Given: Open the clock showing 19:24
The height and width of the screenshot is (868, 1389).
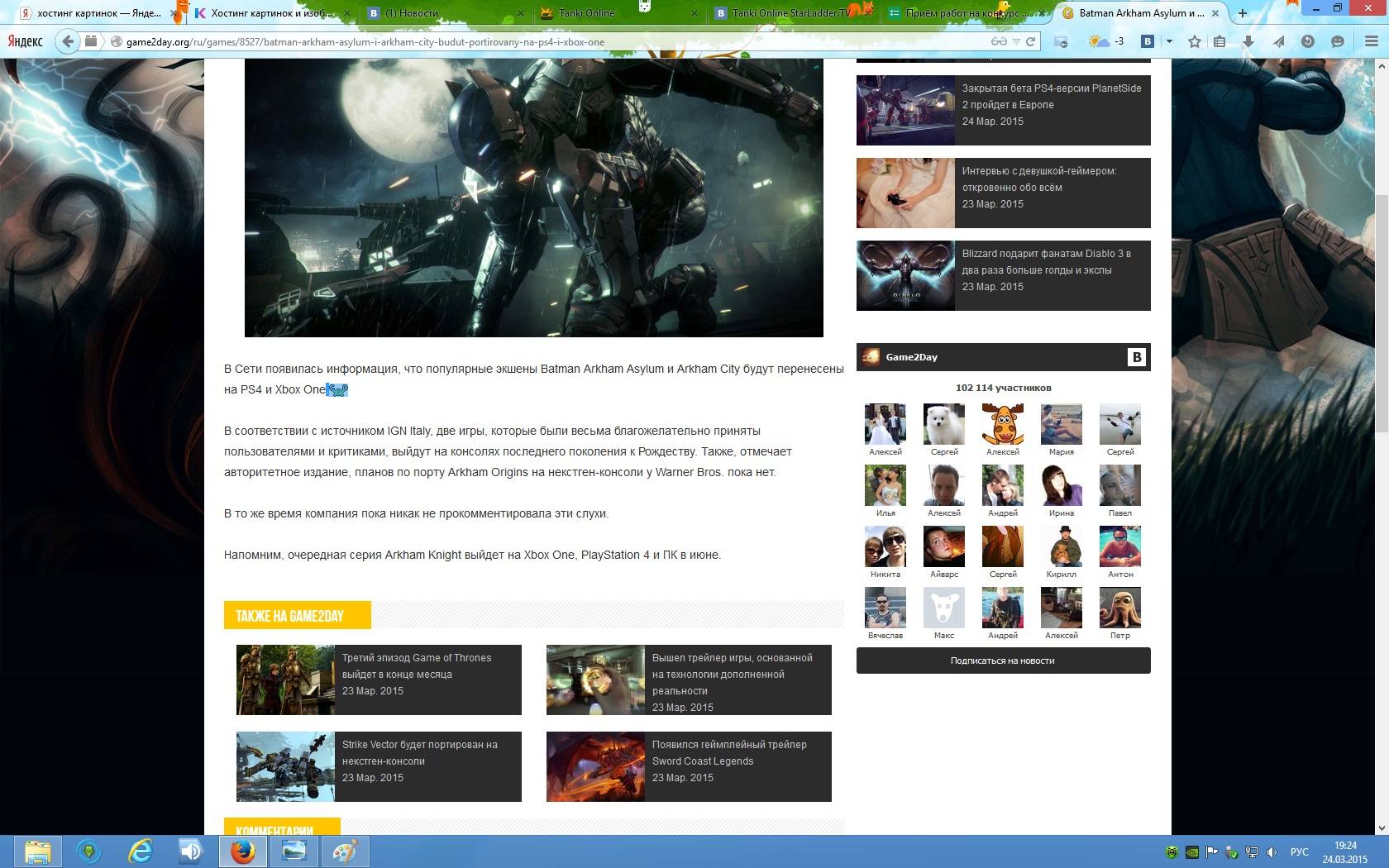Looking at the screenshot, I should pos(1345,852).
